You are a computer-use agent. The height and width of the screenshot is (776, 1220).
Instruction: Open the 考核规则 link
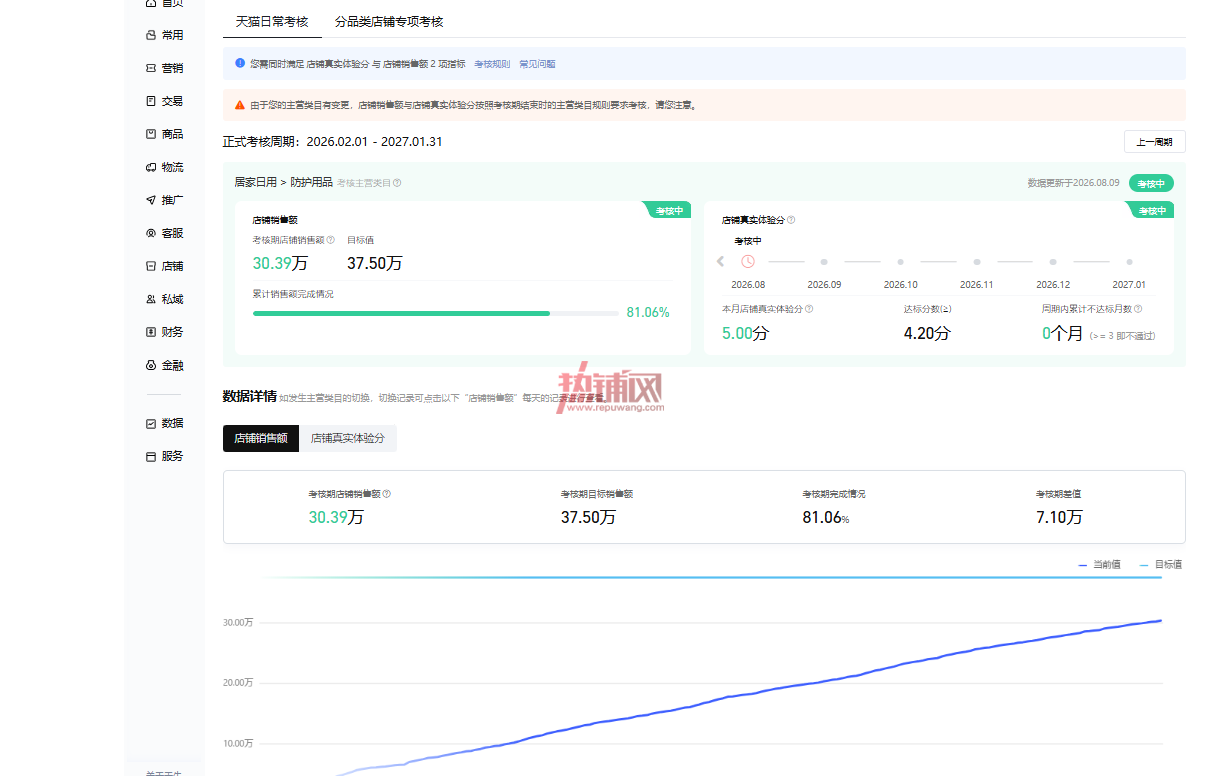pos(492,64)
